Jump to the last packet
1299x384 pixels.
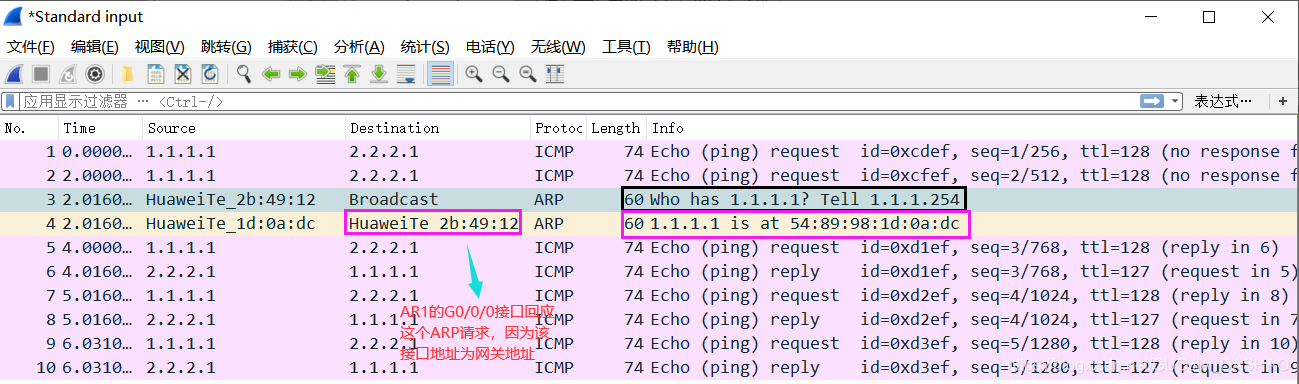[379, 74]
